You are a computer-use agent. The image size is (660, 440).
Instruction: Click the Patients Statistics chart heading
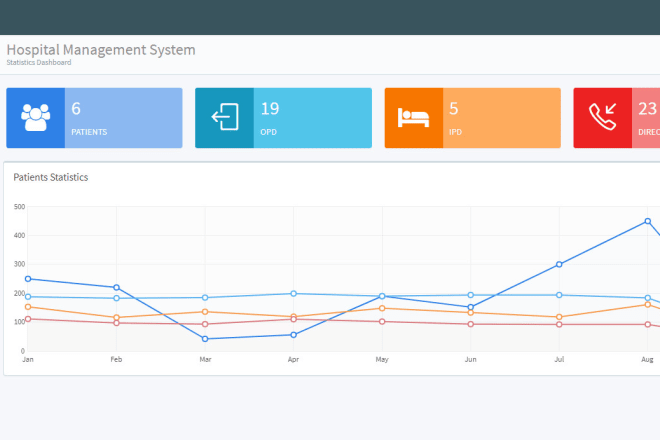(51, 177)
